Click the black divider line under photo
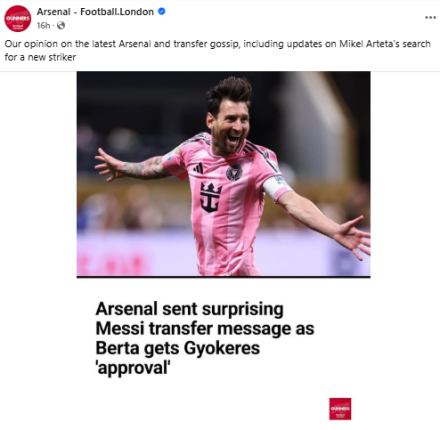This screenshot has width=440, height=430. [x=223, y=277]
